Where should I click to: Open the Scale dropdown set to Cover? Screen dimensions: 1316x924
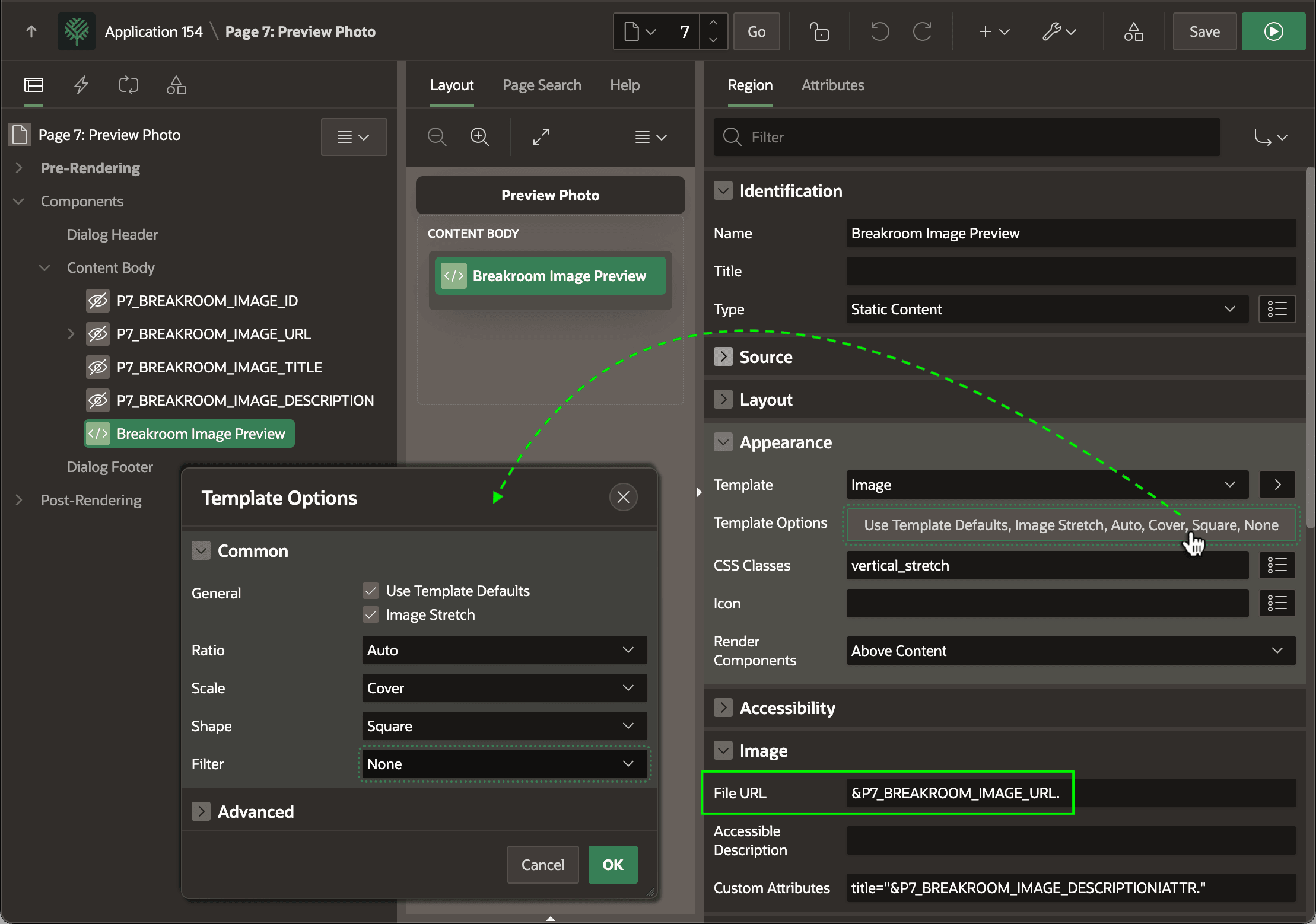coord(504,688)
